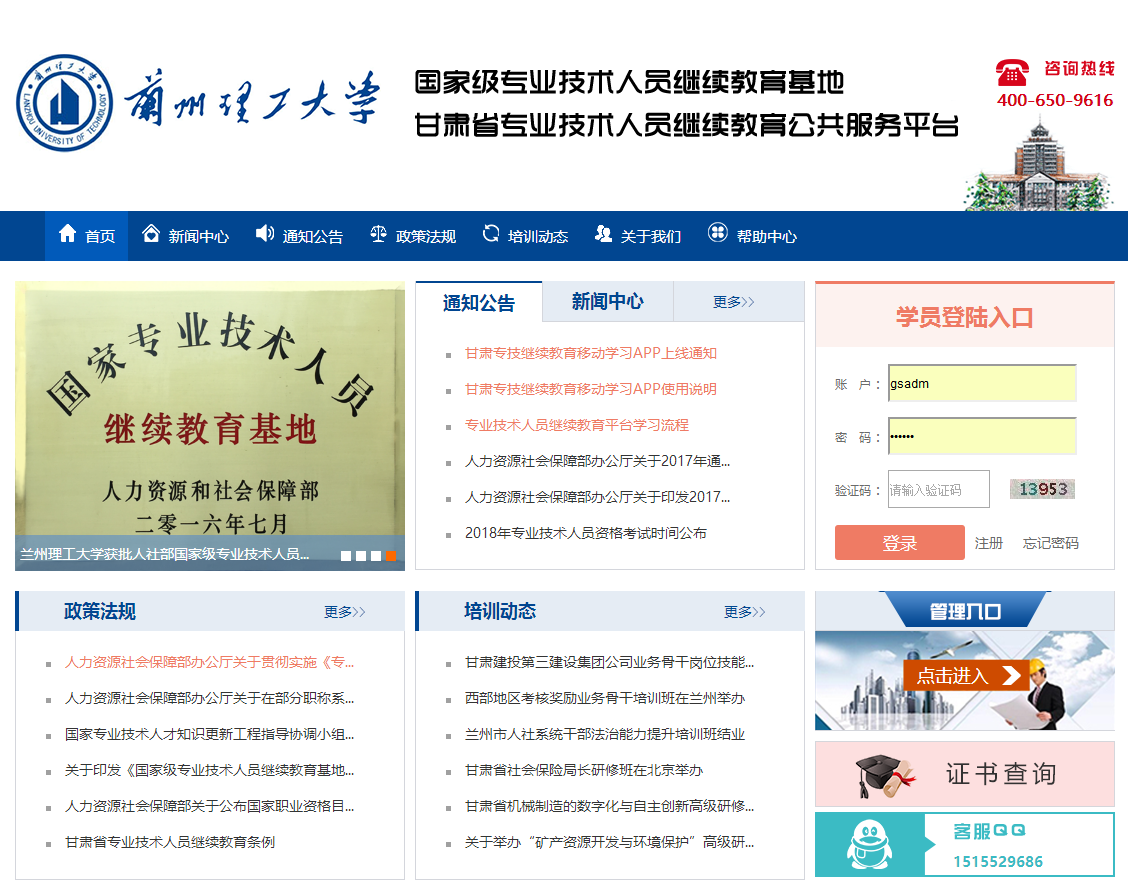The width and height of the screenshot is (1128, 885).
Task: Open training news 关于举办矿产资源开发与环境保护高级研
Action: [609, 843]
